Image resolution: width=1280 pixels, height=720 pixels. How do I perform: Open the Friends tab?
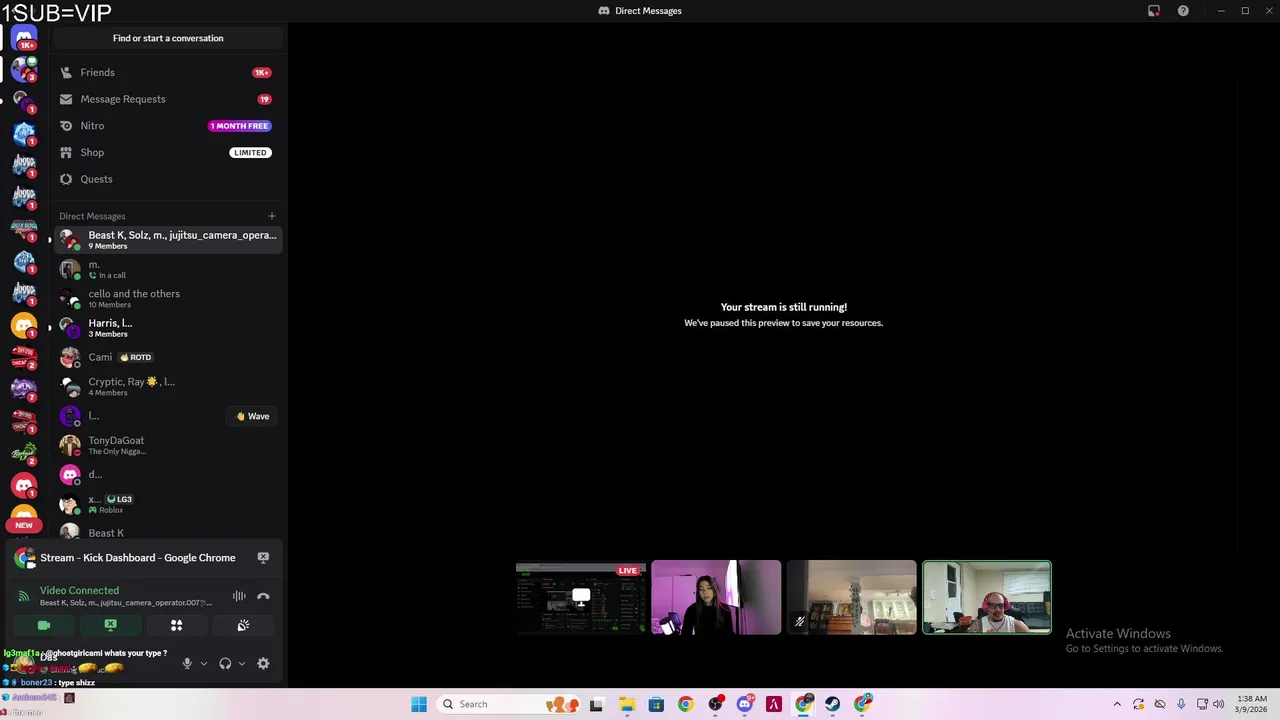point(167,72)
